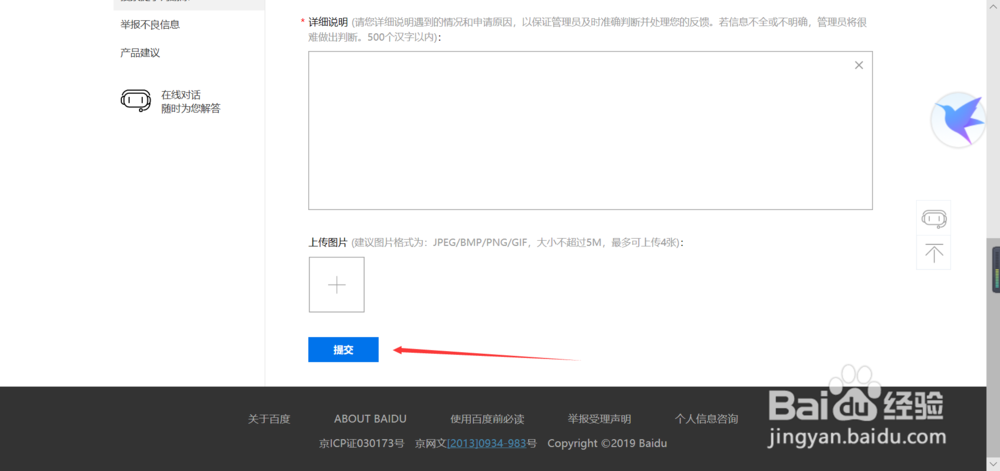Image resolution: width=1000 pixels, height=471 pixels.
Task: Open 产品建议 in the sidebar
Action: tap(140, 52)
